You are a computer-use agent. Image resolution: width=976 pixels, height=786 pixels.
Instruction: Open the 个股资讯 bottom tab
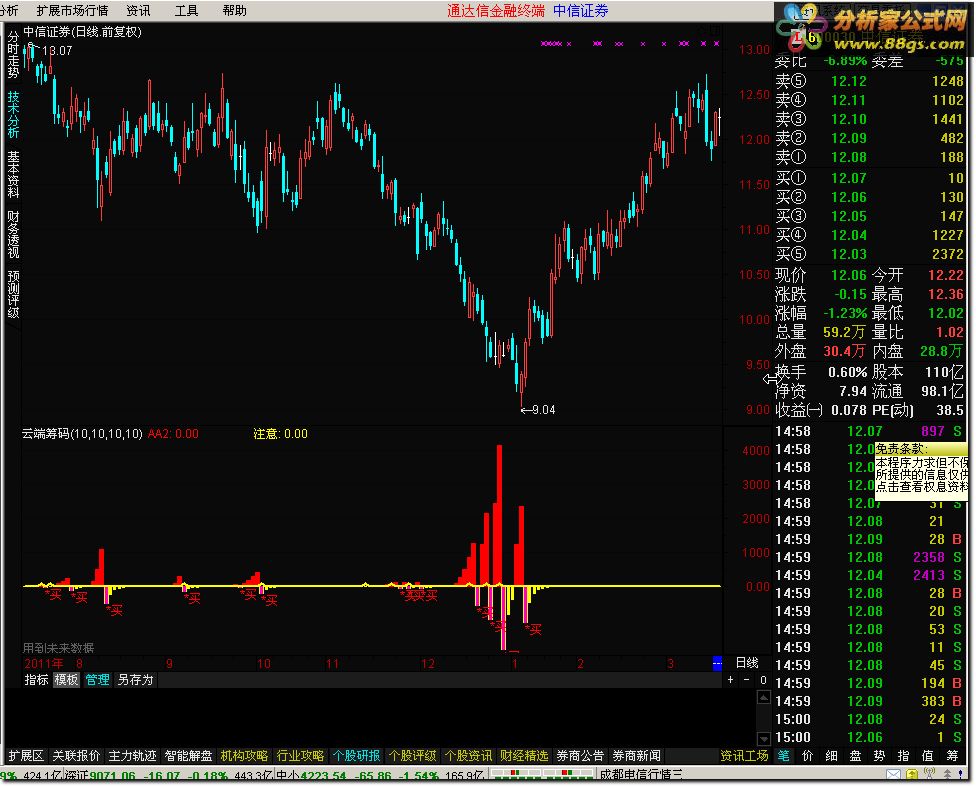[x=468, y=756]
